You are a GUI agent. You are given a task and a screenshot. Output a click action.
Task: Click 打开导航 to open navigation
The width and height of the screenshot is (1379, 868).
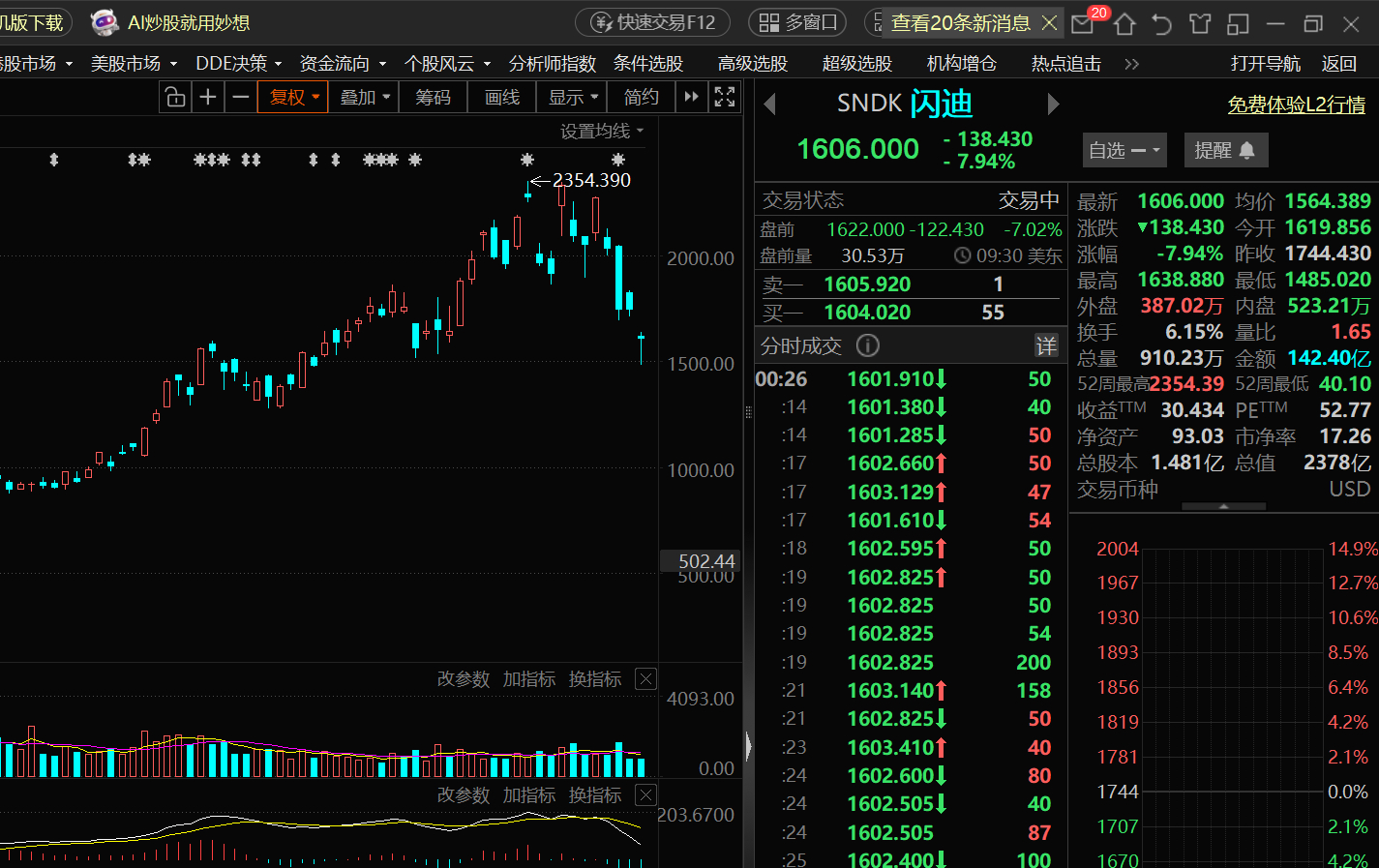pos(1266,64)
